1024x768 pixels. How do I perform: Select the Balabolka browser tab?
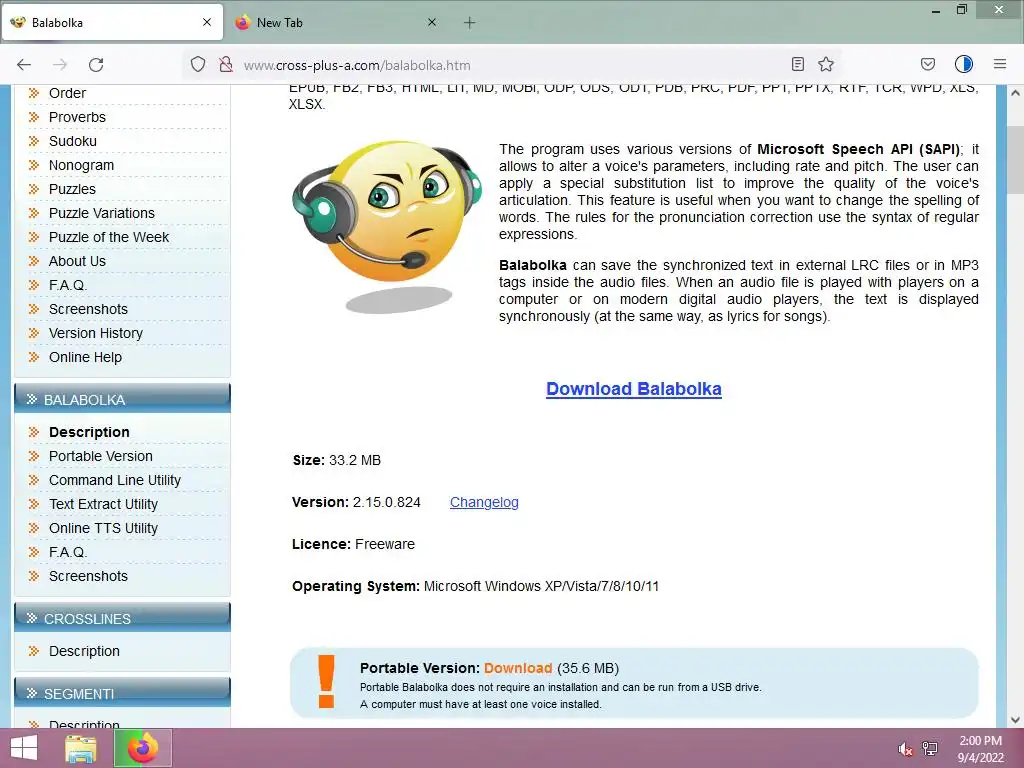click(x=112, y=23)
